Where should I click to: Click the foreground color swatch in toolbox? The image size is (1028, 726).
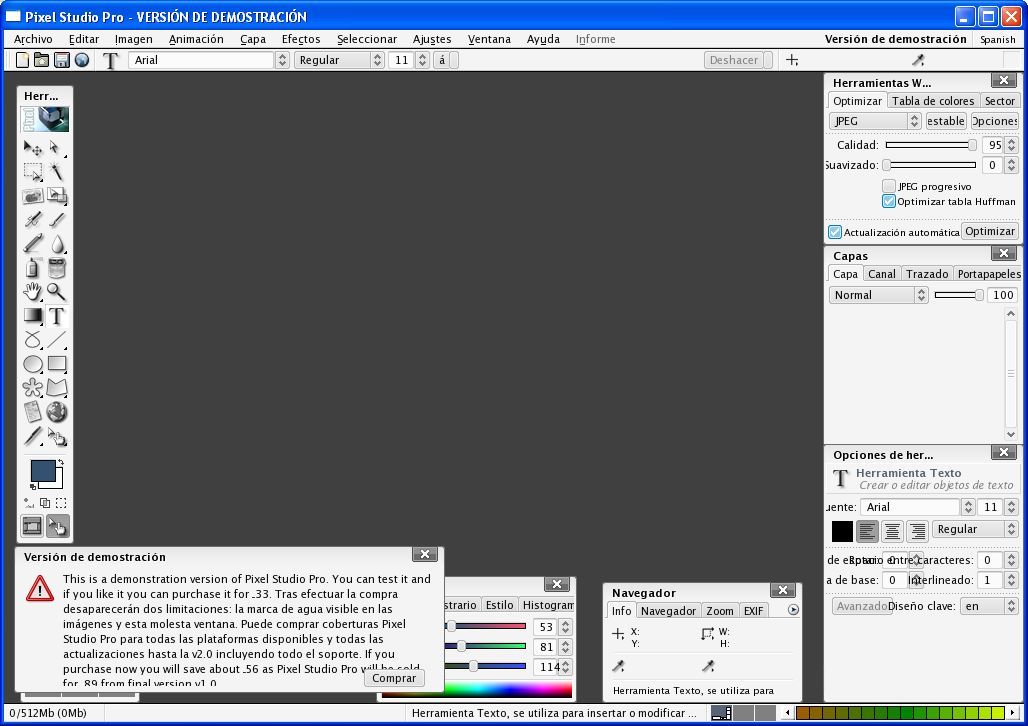click(x=43, y=471)
